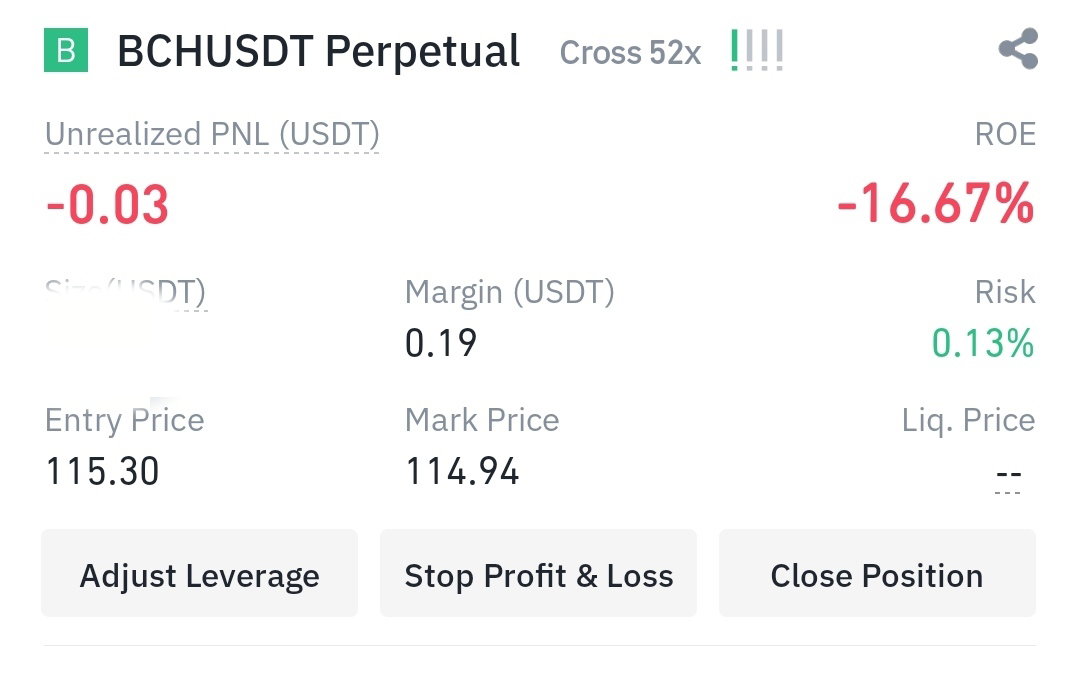Tap the Mark Price label
Screen dimensions: 1080x697
point(482,420)
